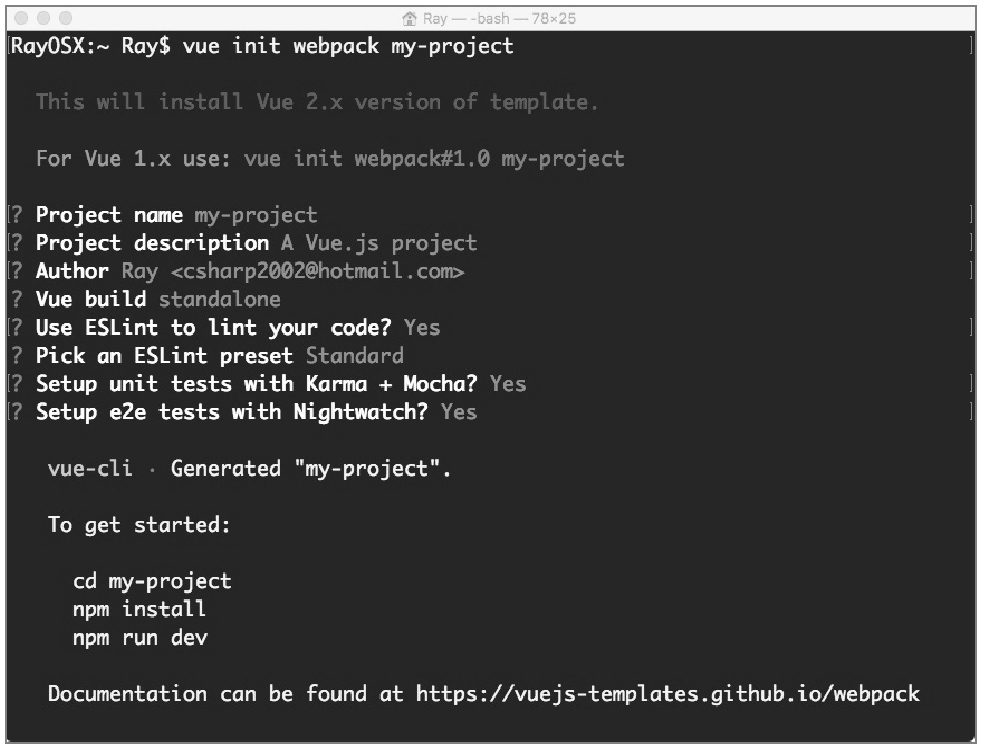The height and width of the screenshot is (748, 984).
Task: Click the red close window button
Action: (21, 18)
